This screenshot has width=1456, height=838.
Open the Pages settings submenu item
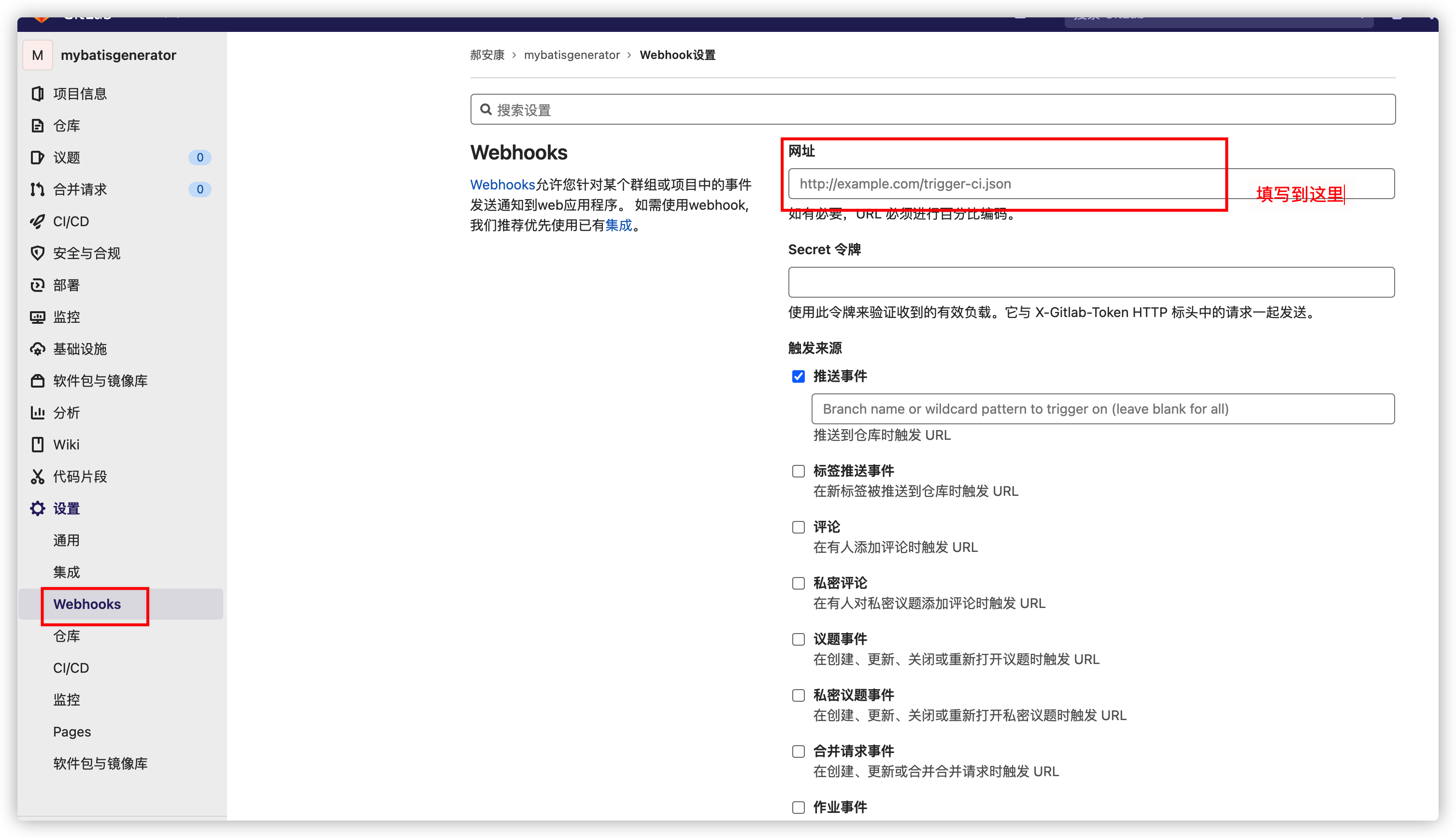pos(72,732)
